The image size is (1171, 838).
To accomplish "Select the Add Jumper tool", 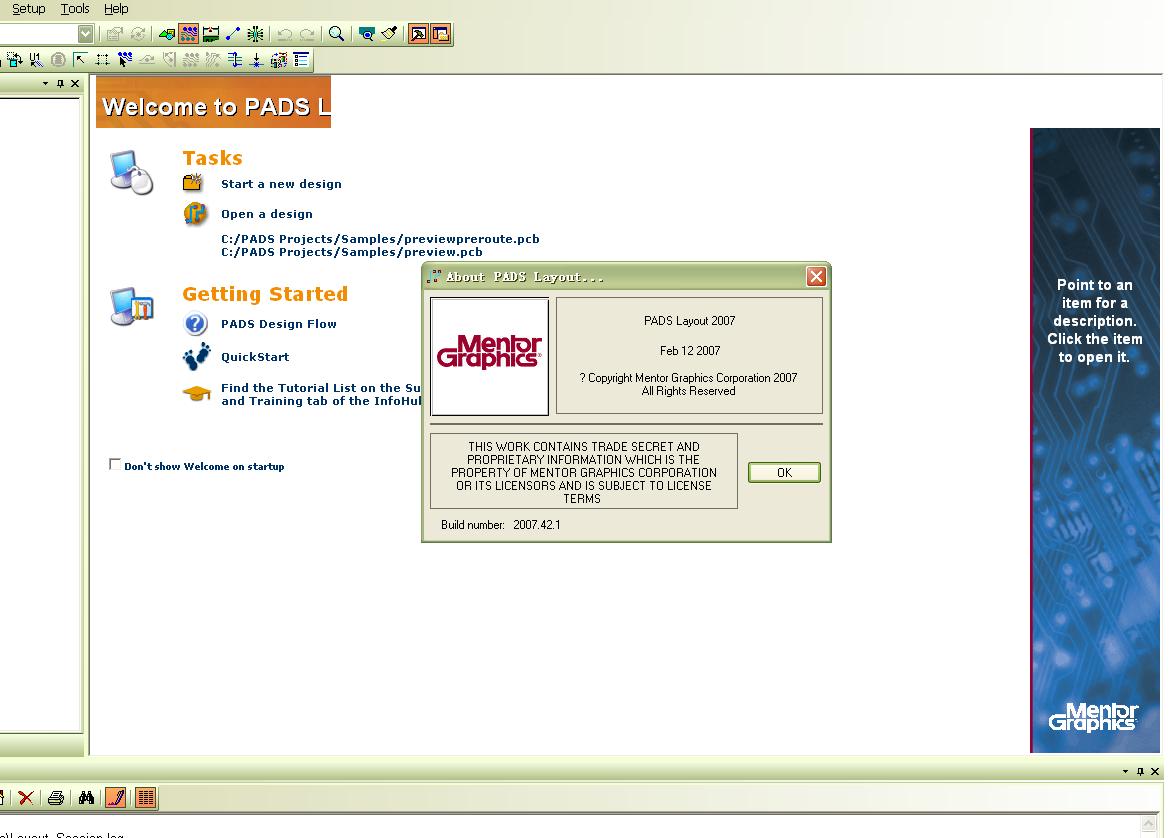I will (234, 60).
